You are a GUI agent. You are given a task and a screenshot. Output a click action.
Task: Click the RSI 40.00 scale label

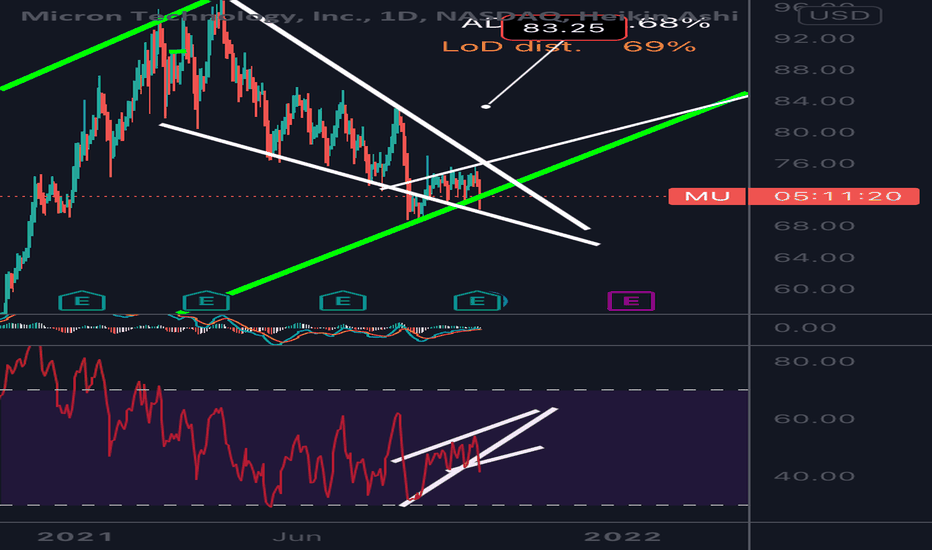pyautogui.click(x=814, y=476)
